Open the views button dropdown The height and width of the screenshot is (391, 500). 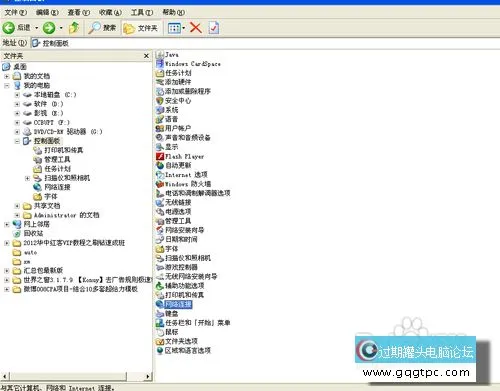click(184, 28)
